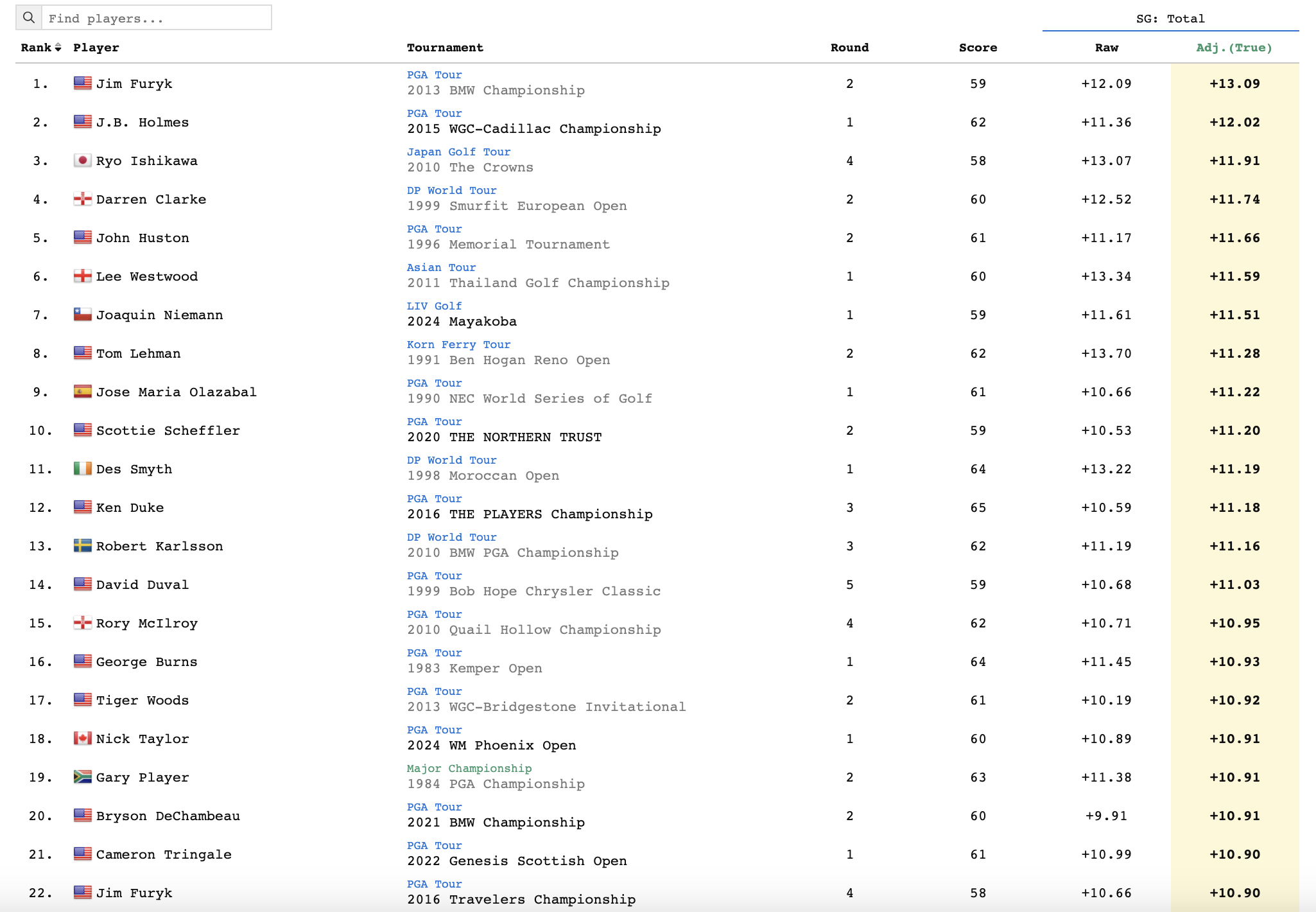Open the Asian Tour link

click(x=441, y=268)
